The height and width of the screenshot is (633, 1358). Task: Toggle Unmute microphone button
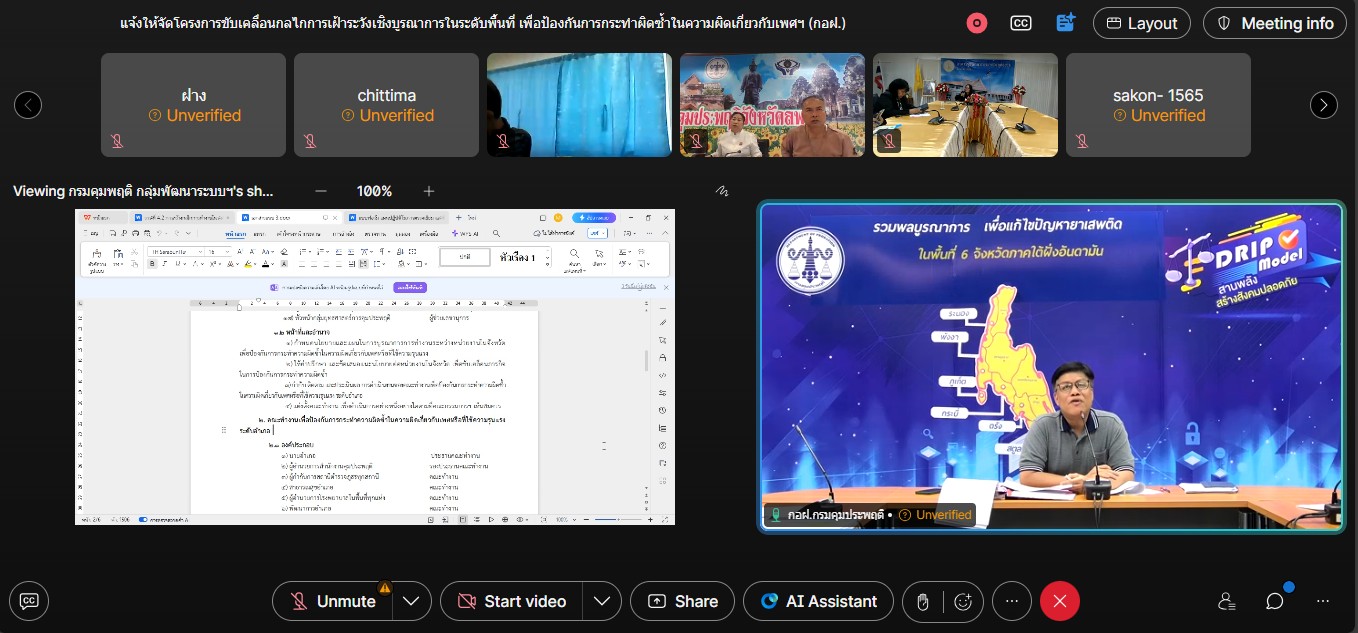(x=333, y=601)
